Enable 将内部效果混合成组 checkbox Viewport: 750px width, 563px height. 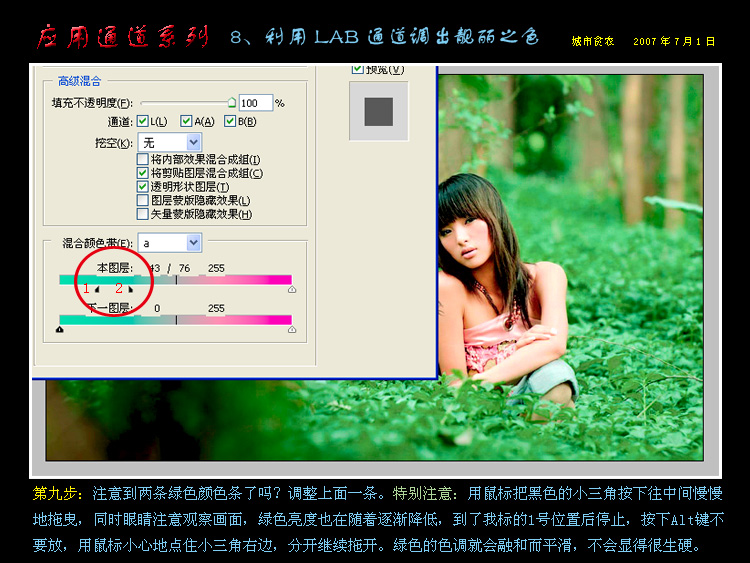click(143, 159)
